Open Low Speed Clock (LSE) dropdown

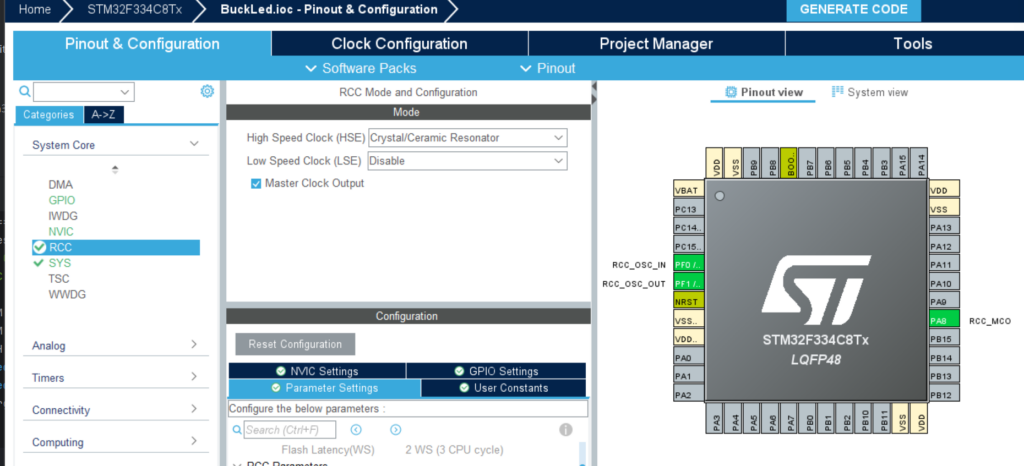click(x=468, y=161)
